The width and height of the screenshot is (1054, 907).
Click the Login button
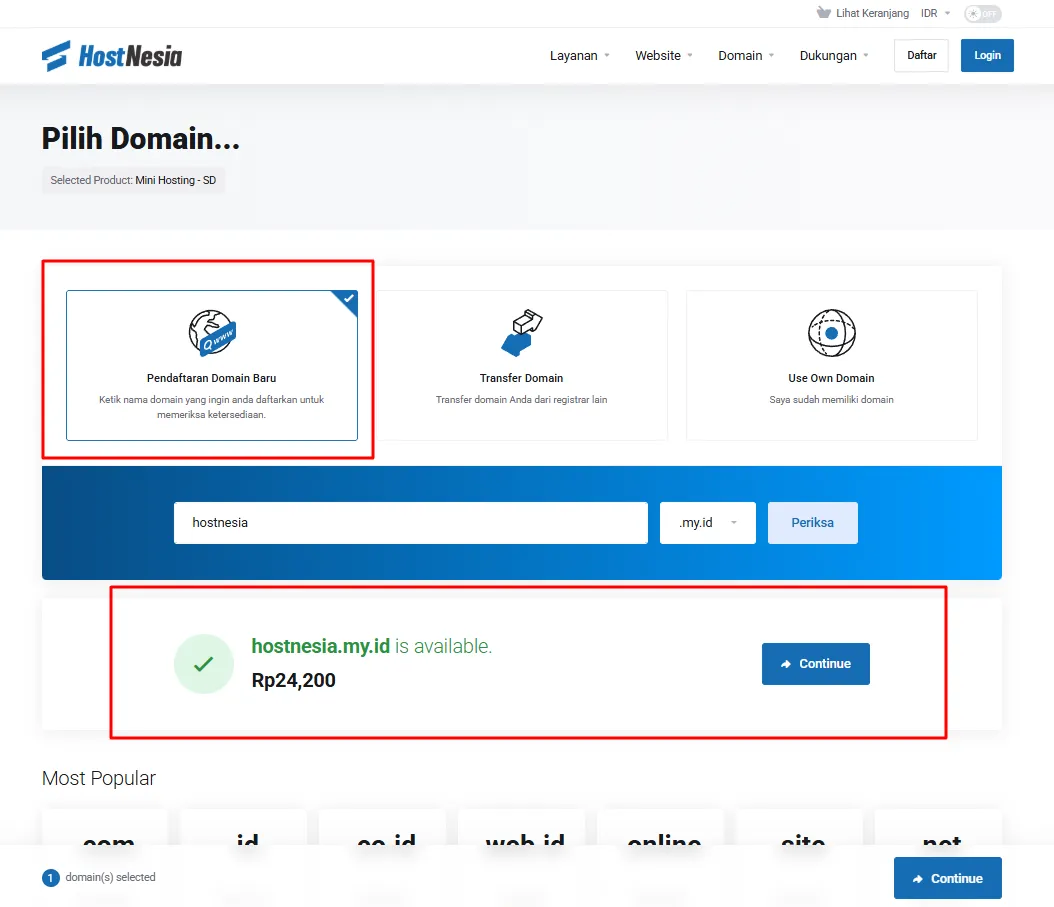click(987, 55)
